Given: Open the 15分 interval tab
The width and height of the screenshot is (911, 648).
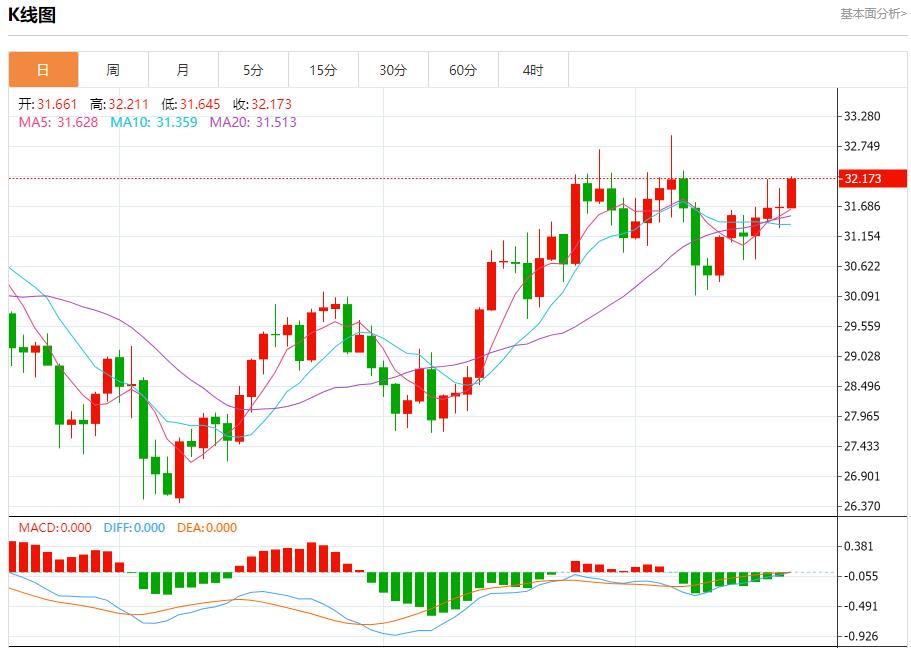Looking at the screenshot, I should pyautogui.click(x=323, y=70).
